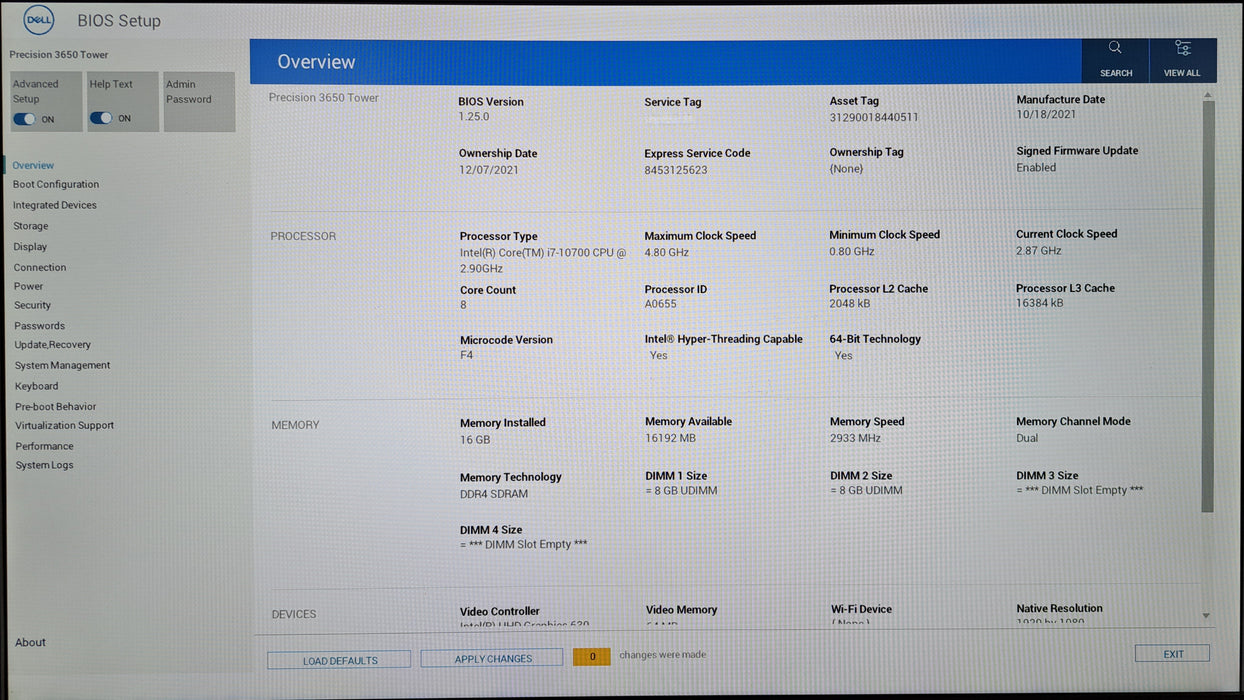Viewport: 1244px width, 700px height.
Task: Click the Native Resolution label
Action: click(1059, 608)
